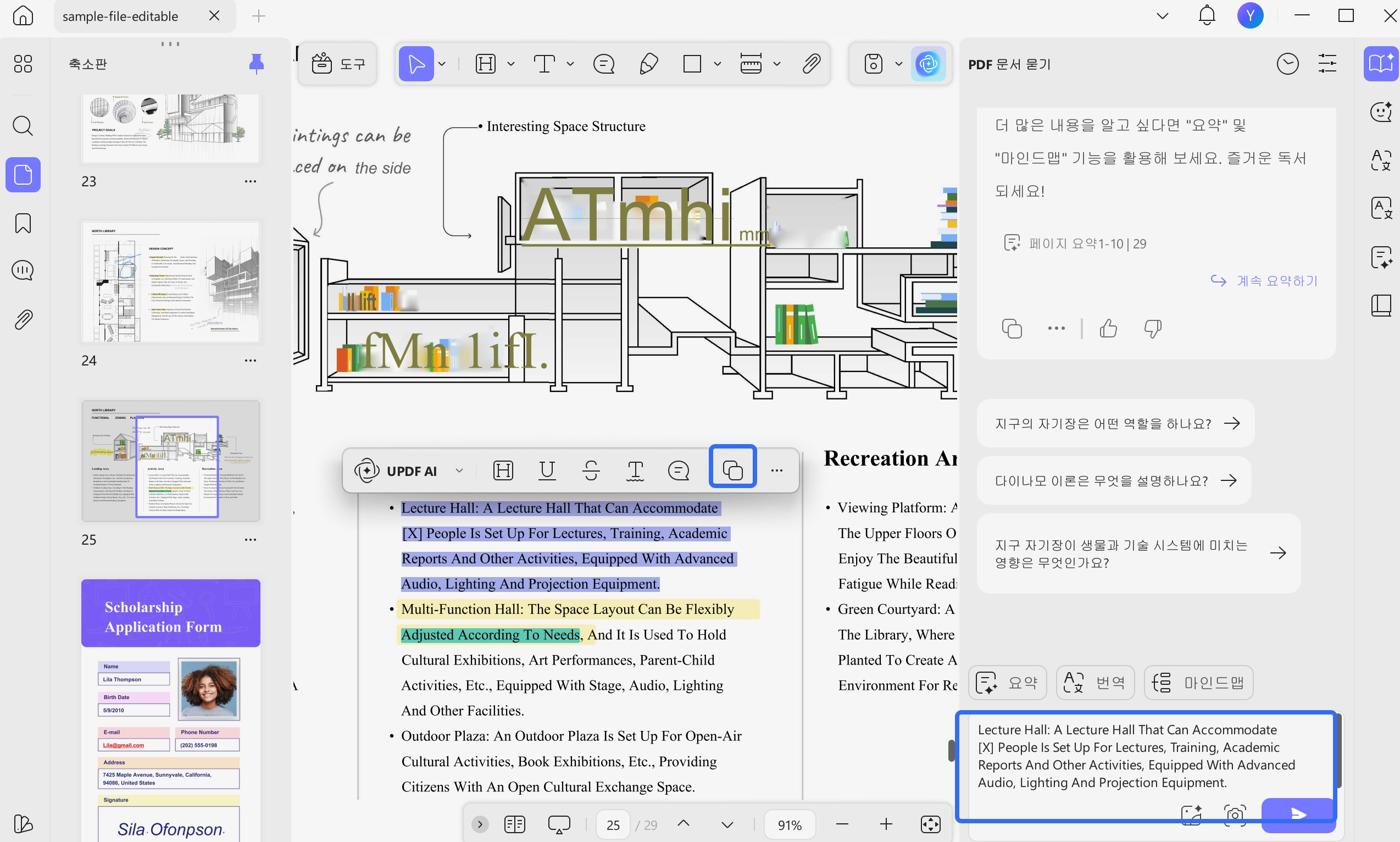The height and width of the screenshot is (842, 1400).
Task: Open the summarize icon in the right sidebar
Action: 1381,257
